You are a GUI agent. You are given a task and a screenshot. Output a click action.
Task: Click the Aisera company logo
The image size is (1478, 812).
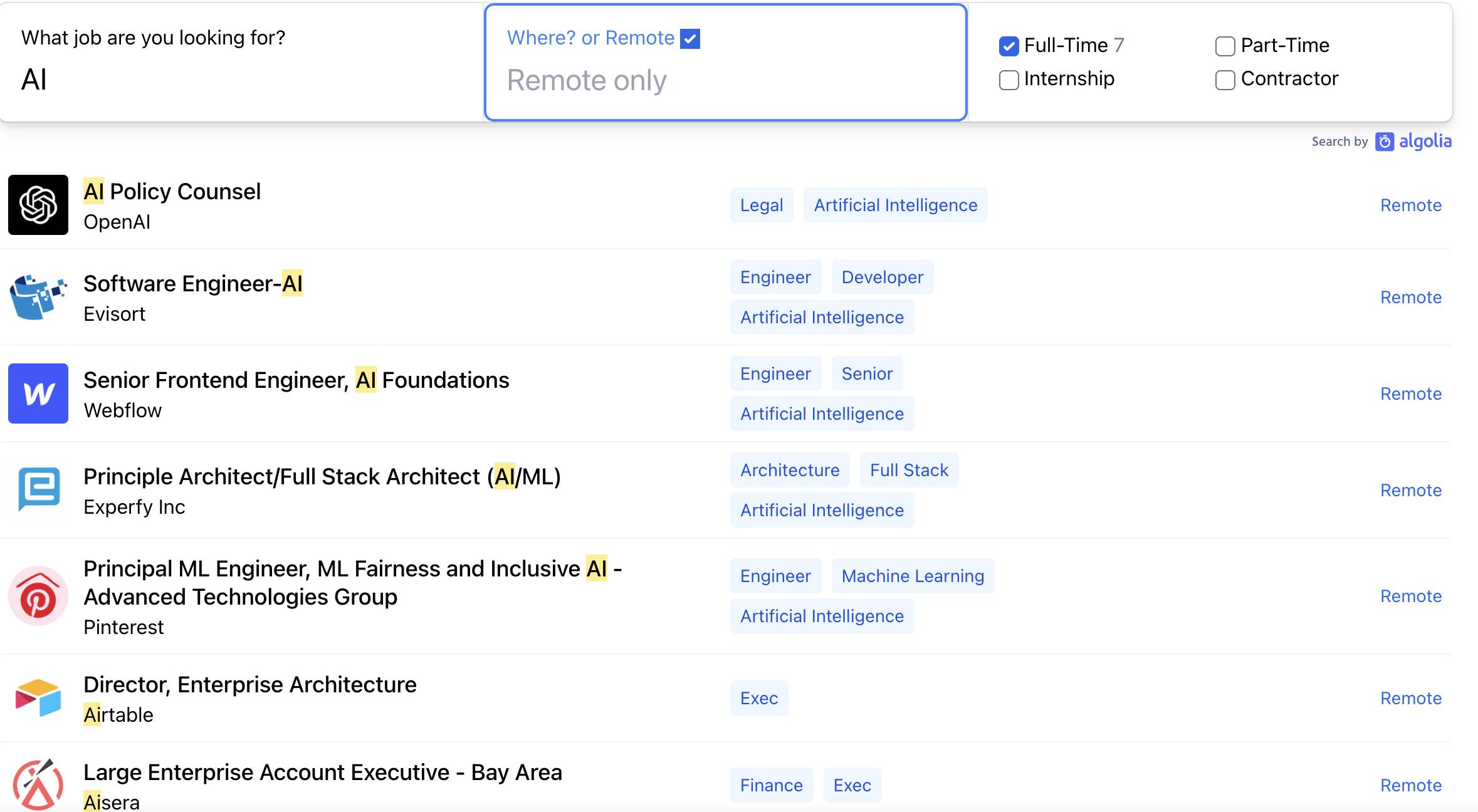[38, 784]
